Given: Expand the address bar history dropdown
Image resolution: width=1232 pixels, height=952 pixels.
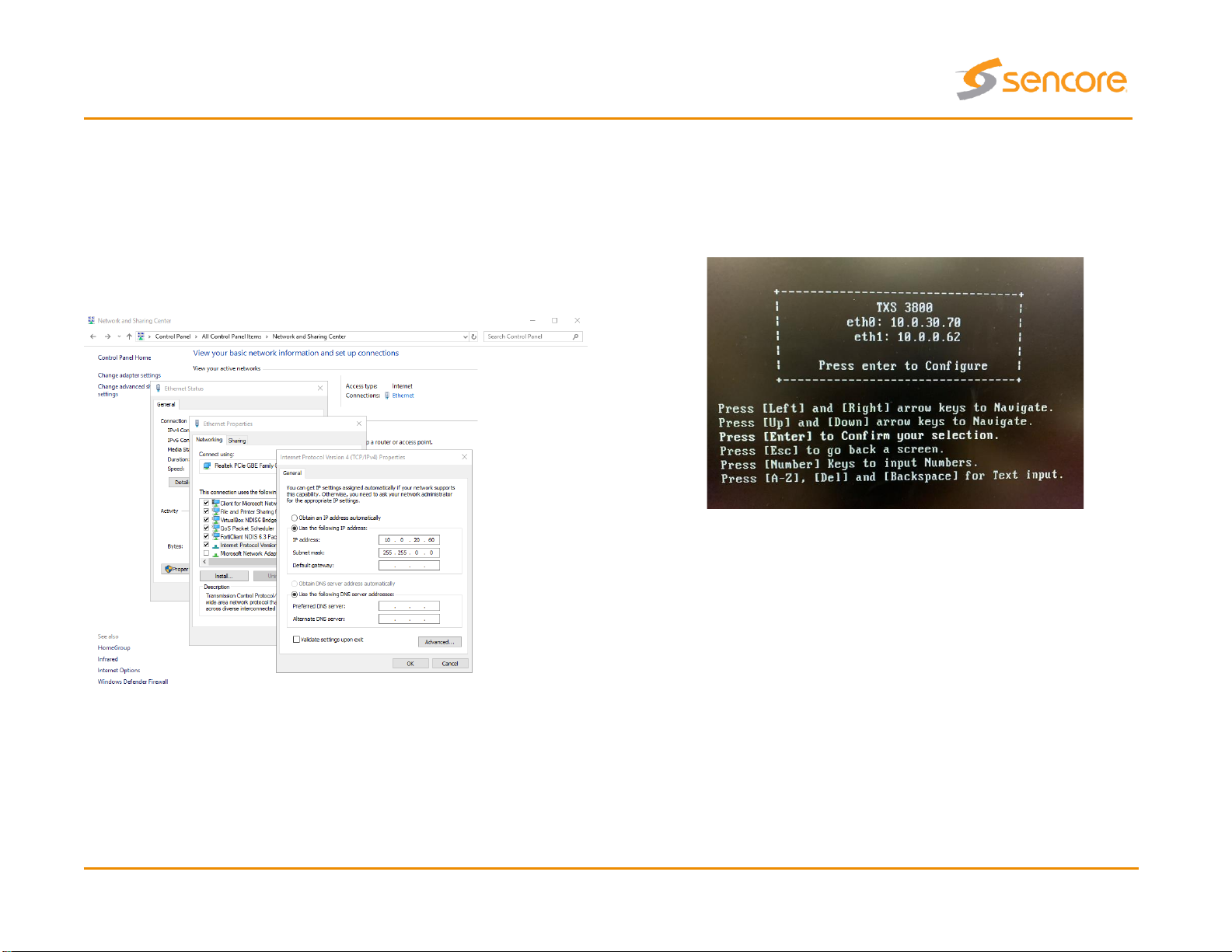Looking at the screenshot, I should tap(466, 337).
